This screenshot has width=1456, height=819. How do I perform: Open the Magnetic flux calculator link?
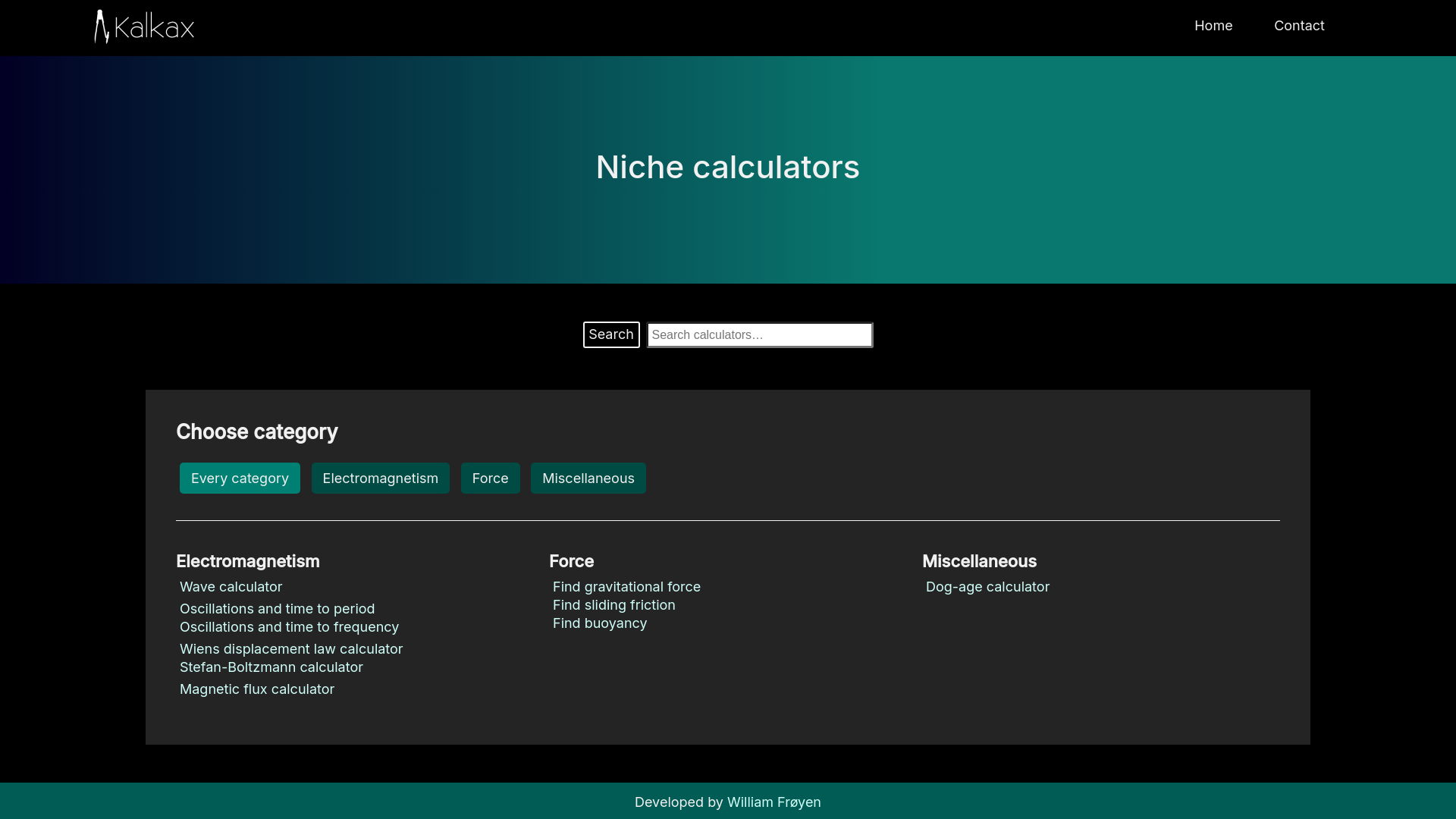click(257, 689)
